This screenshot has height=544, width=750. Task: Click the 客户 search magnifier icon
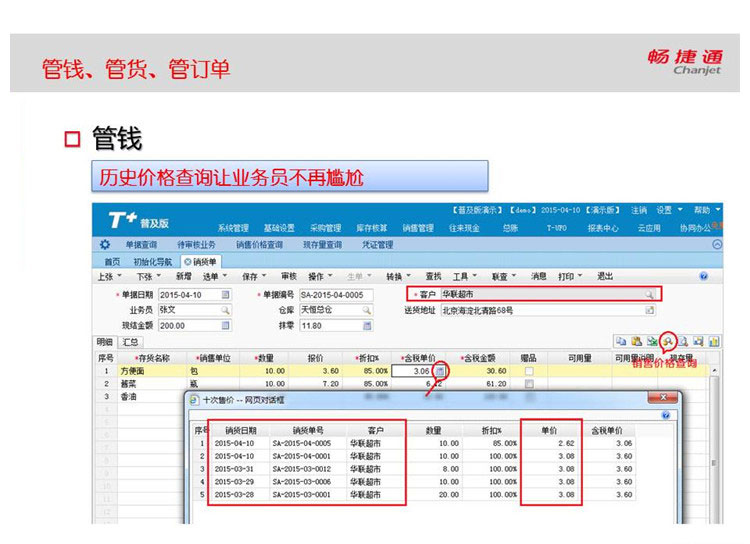pos(649,294)
